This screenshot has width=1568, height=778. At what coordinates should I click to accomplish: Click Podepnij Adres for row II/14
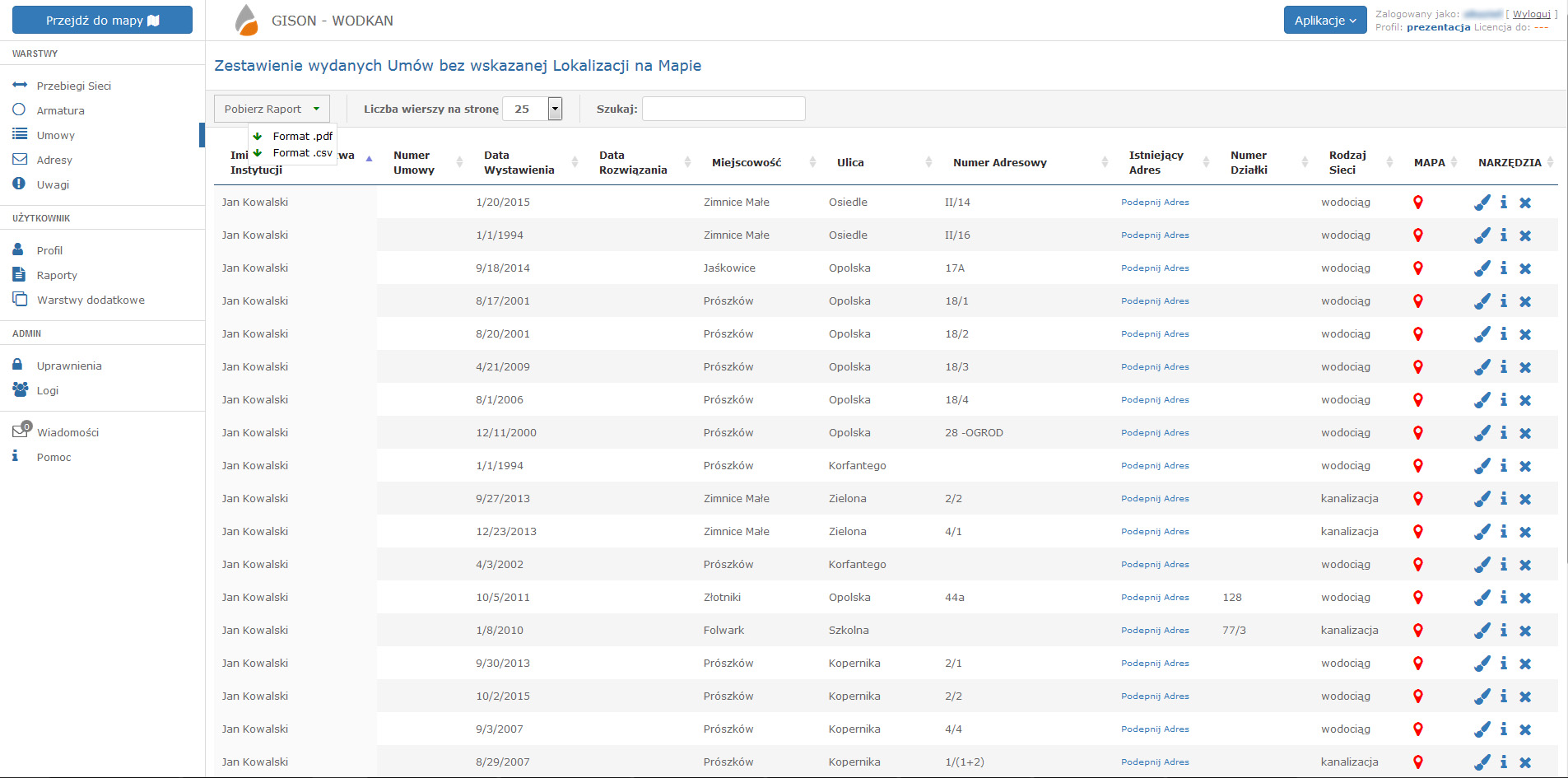tap(1155, 202)
